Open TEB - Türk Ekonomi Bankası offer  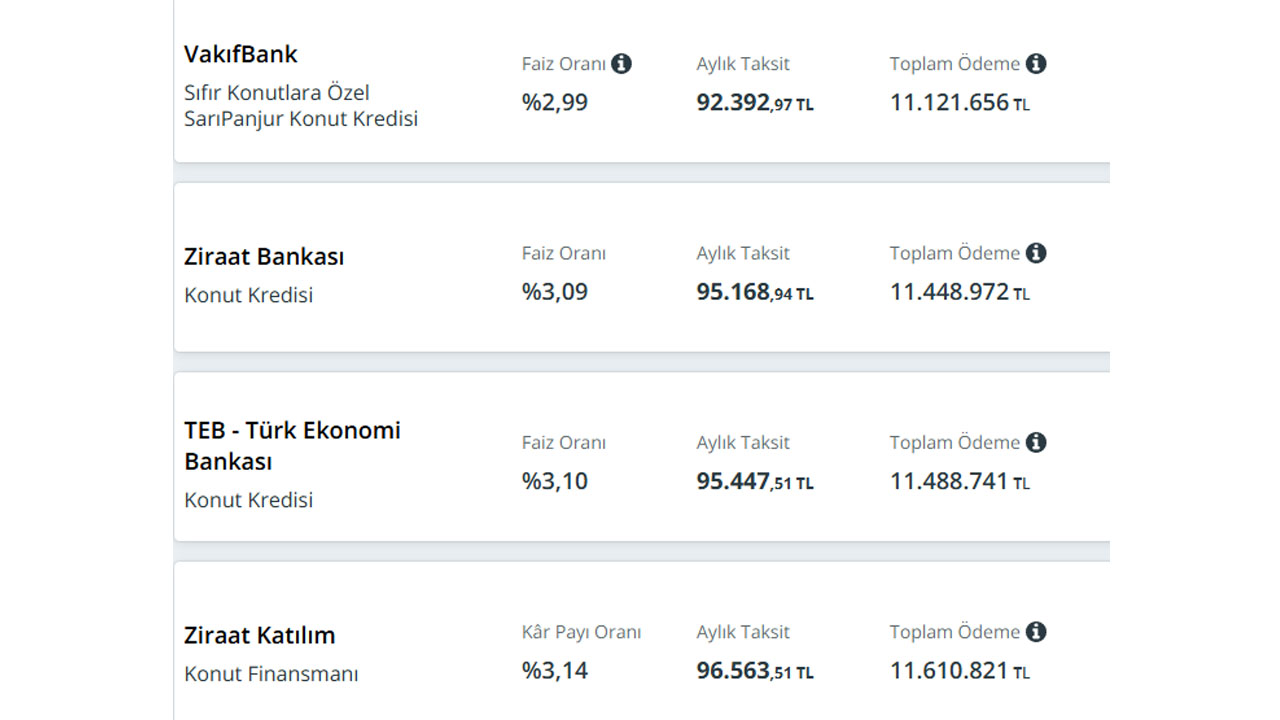point(292,446)
